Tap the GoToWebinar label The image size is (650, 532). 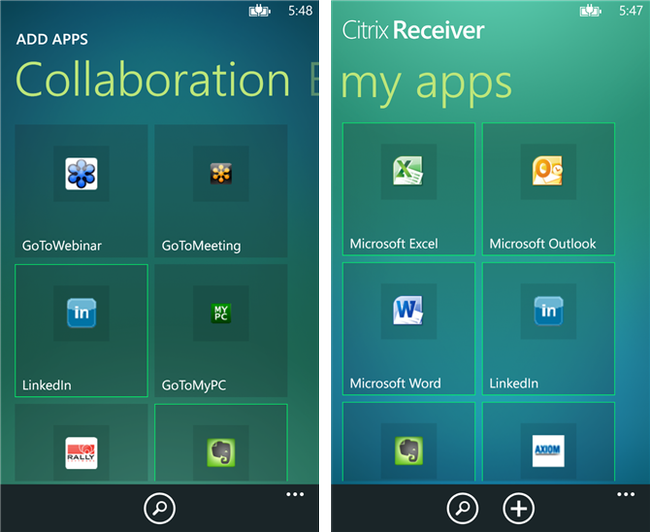pyautogui.click(x=62, y=245)
